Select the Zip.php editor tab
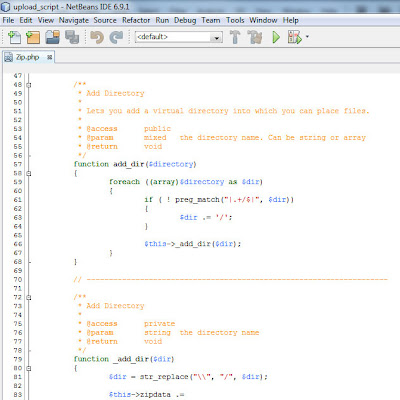Viewport: 400px width, 400px height. [28, 57]
